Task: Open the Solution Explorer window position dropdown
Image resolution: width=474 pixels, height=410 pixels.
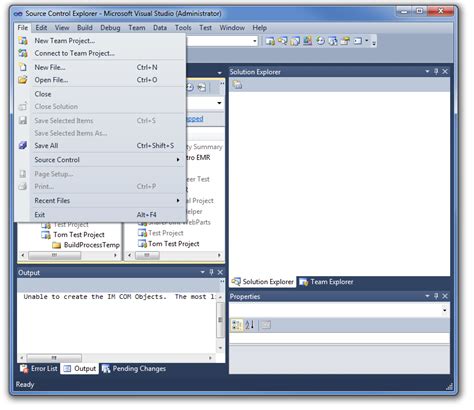Action: [427, 72]
